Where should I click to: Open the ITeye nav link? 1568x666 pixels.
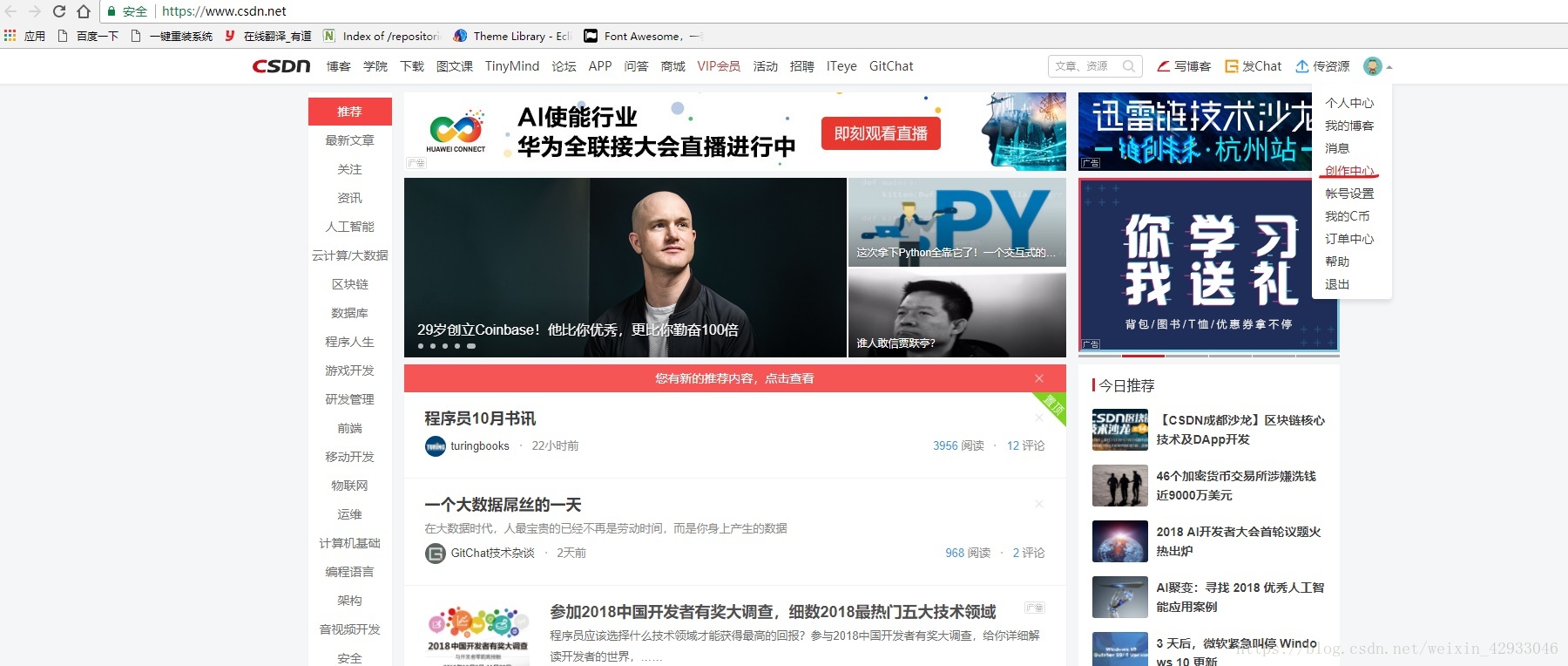(841, 66)
